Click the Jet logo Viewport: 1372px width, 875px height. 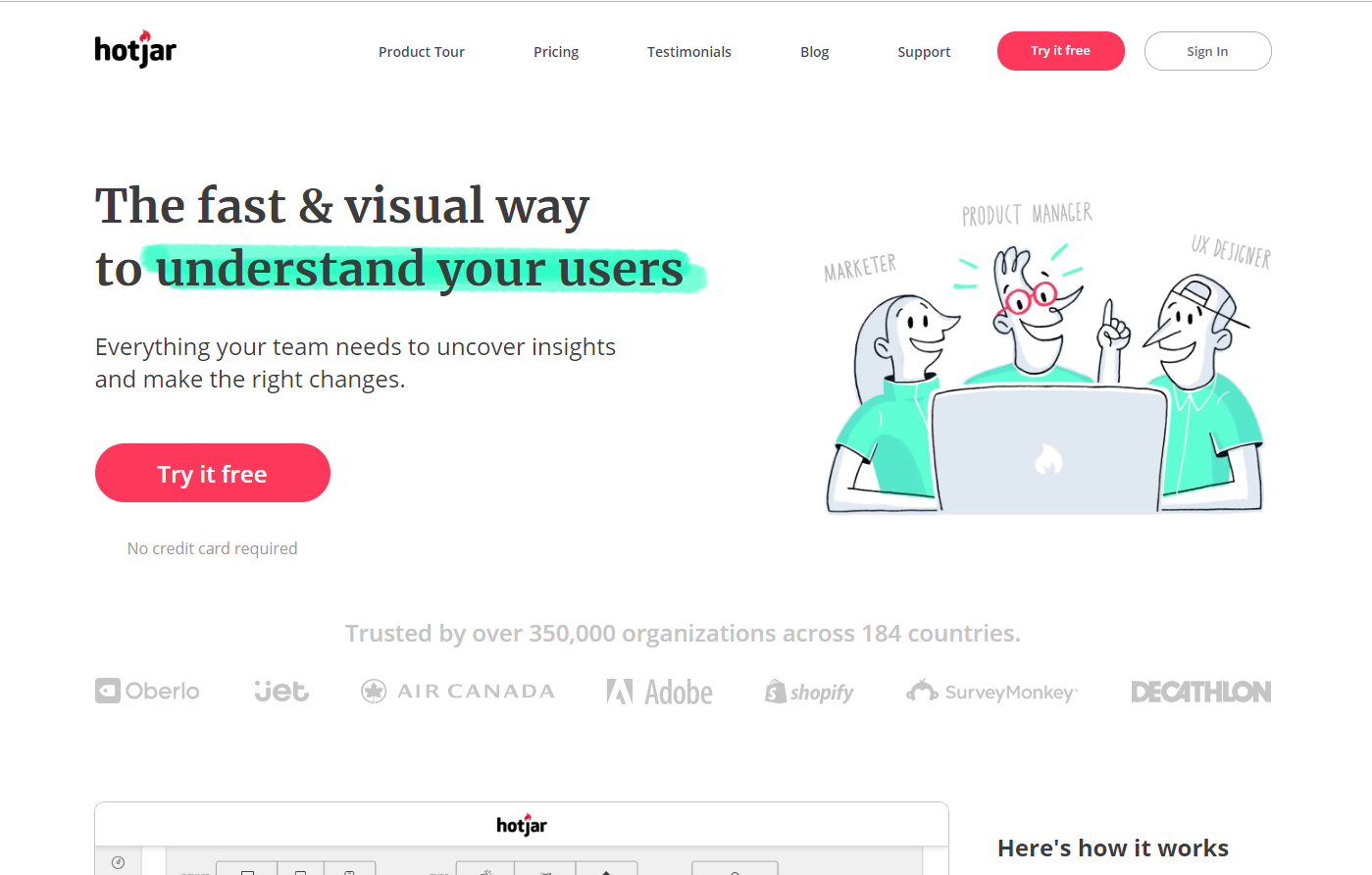point(281,692)
